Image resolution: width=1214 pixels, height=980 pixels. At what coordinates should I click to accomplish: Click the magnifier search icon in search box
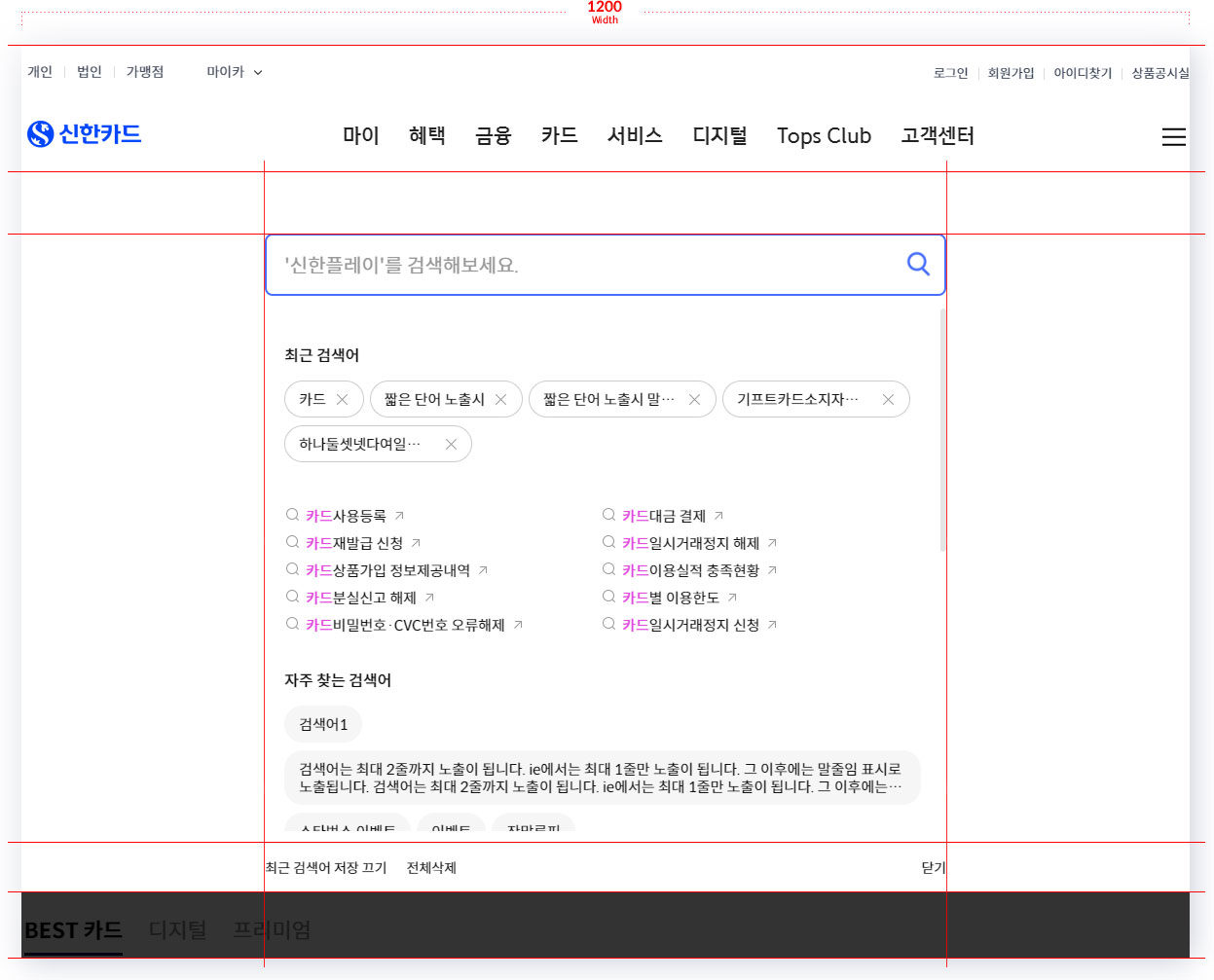(917, 264)
